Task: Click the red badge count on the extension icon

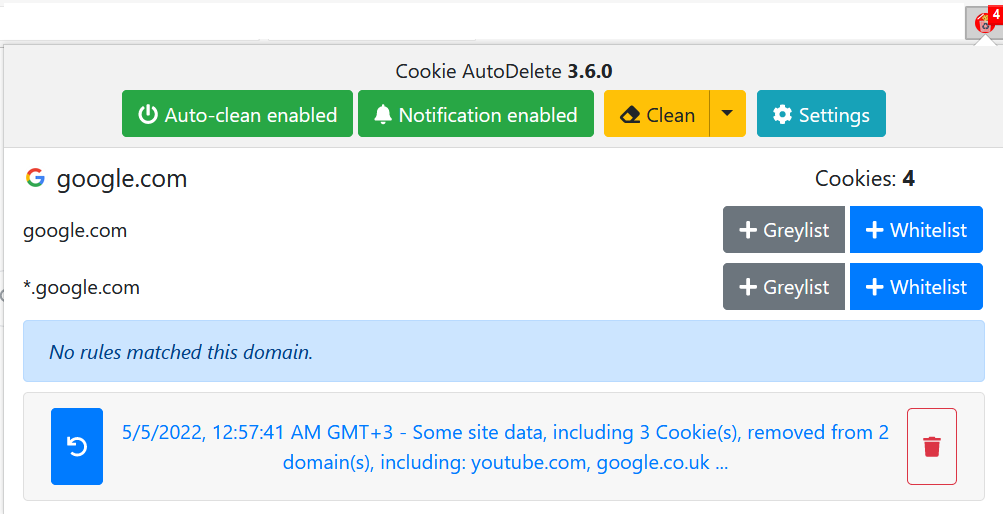Action: tap(996, 13)
